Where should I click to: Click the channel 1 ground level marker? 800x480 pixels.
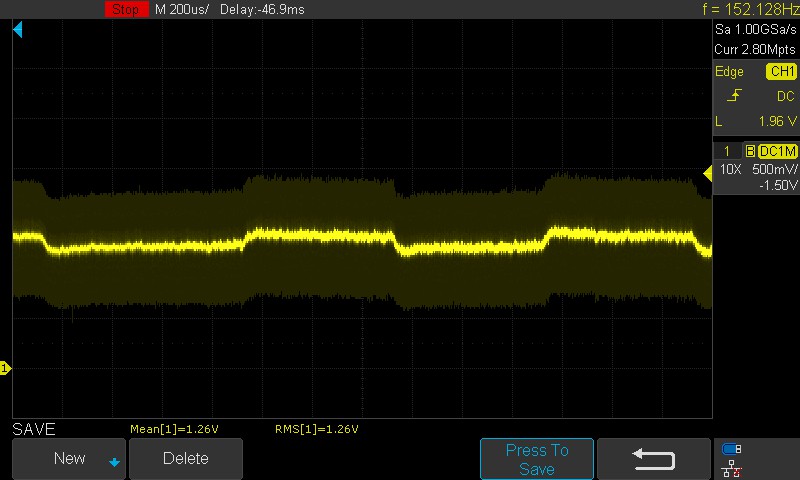[x=5, y=368]
